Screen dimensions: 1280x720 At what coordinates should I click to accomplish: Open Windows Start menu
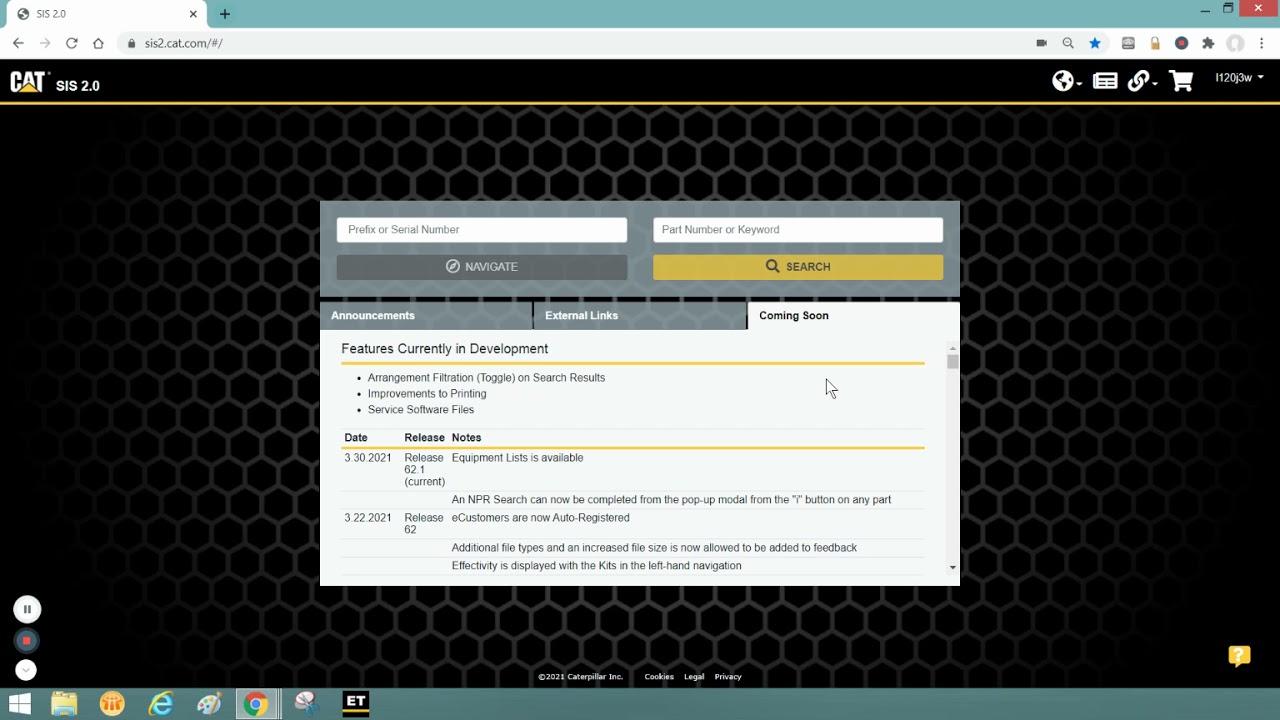tap(20, 704)
